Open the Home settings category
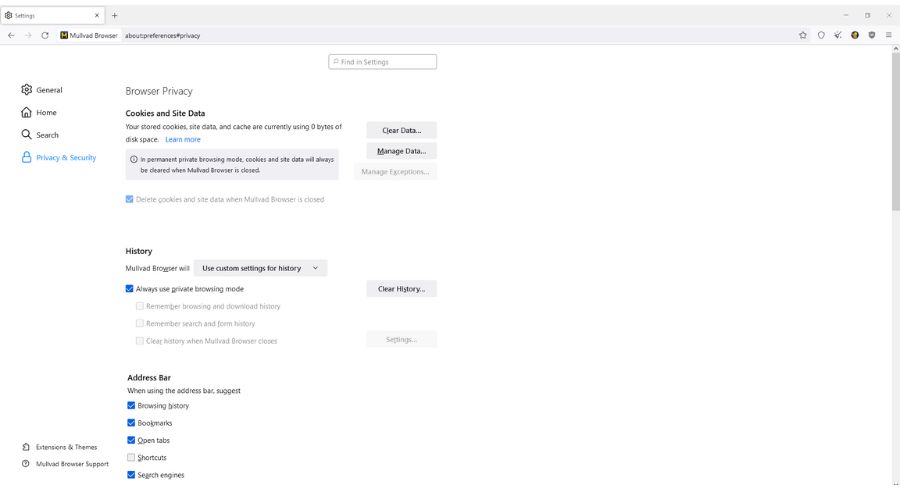900x490 pixels. point(39,112)
